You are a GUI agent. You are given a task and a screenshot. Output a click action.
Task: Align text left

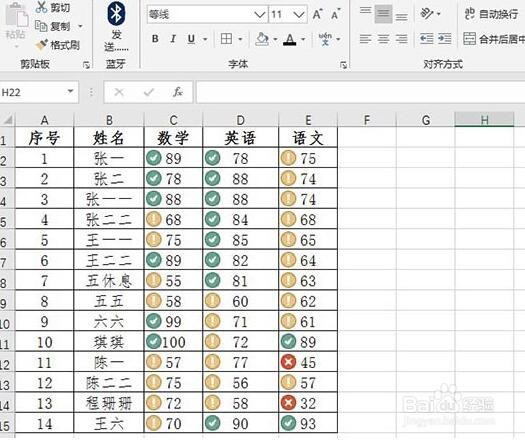365,39
